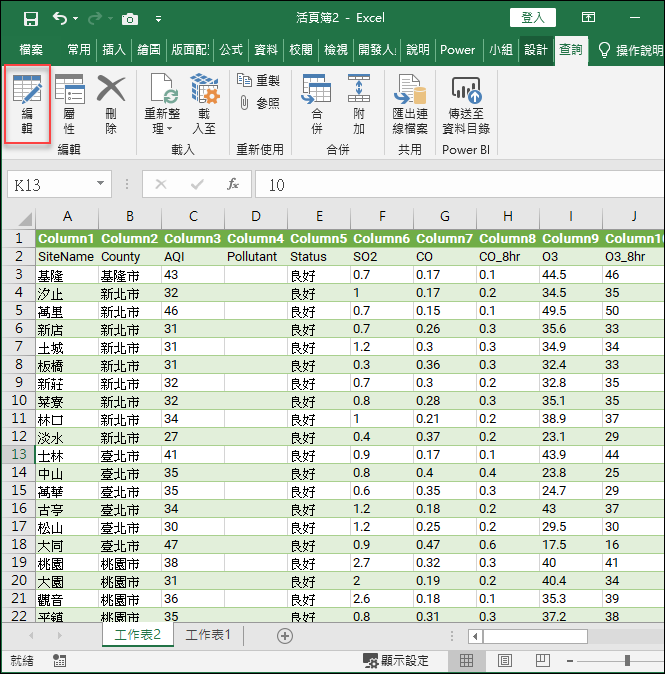Open the Name Box dropdown arrow
Image resolution: width=665 pixels, height=674 pixels.
(101, 184)
